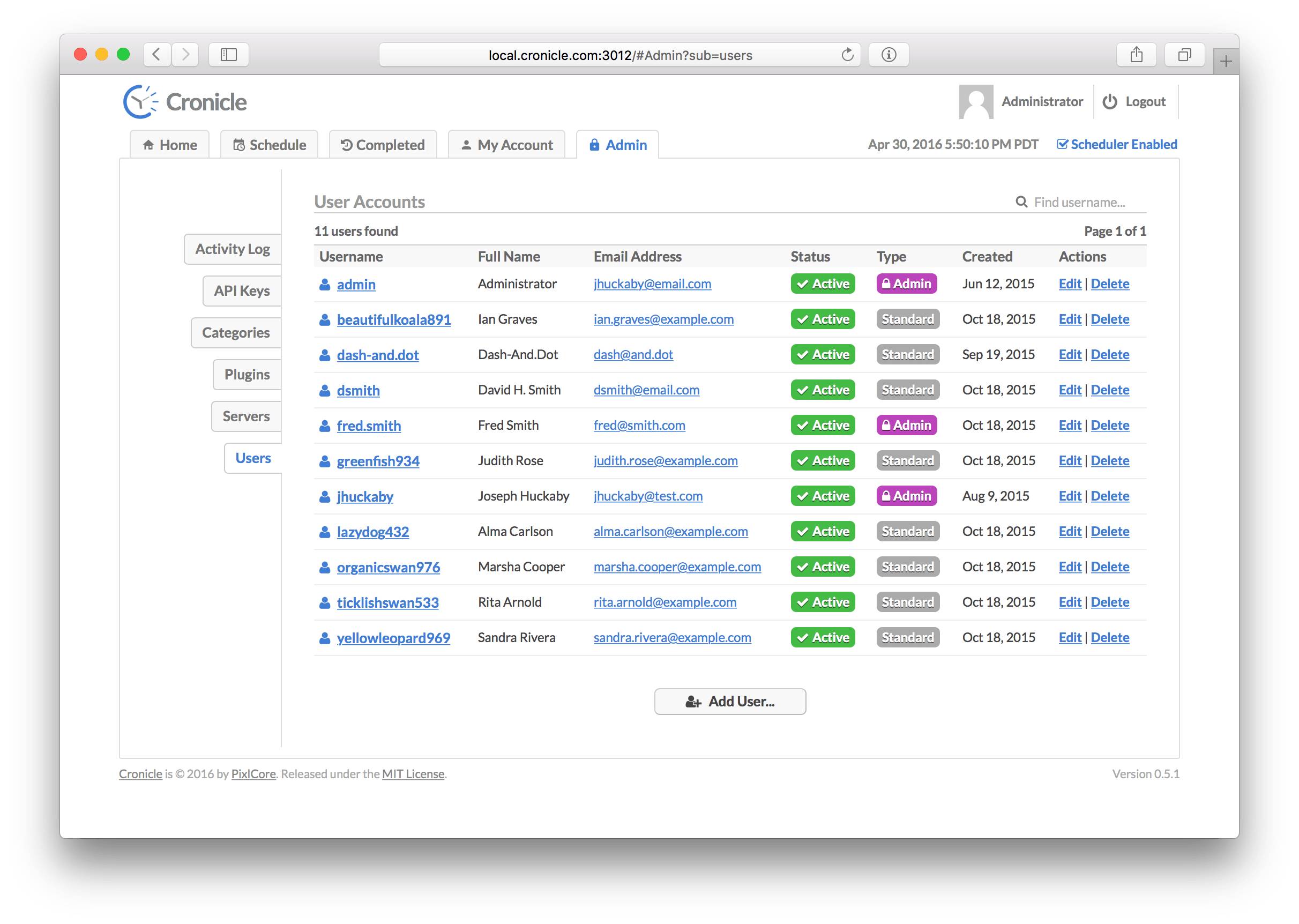Click user icon beside the admin username
This screenshot has width=1299, height=924.
tap(325, 285)
